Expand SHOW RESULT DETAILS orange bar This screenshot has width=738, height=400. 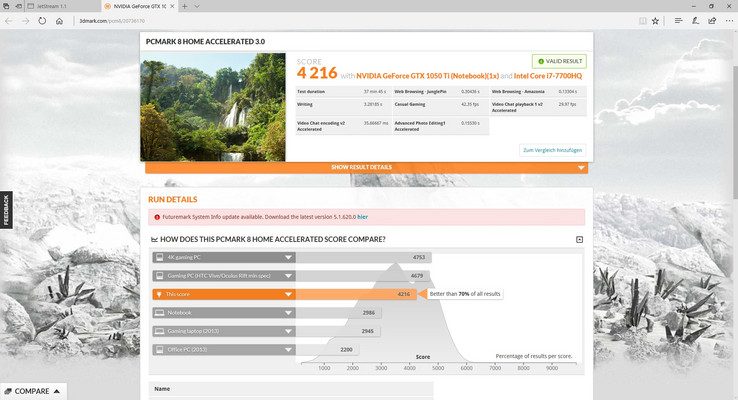pyautogui.click(x=367, y=168)
